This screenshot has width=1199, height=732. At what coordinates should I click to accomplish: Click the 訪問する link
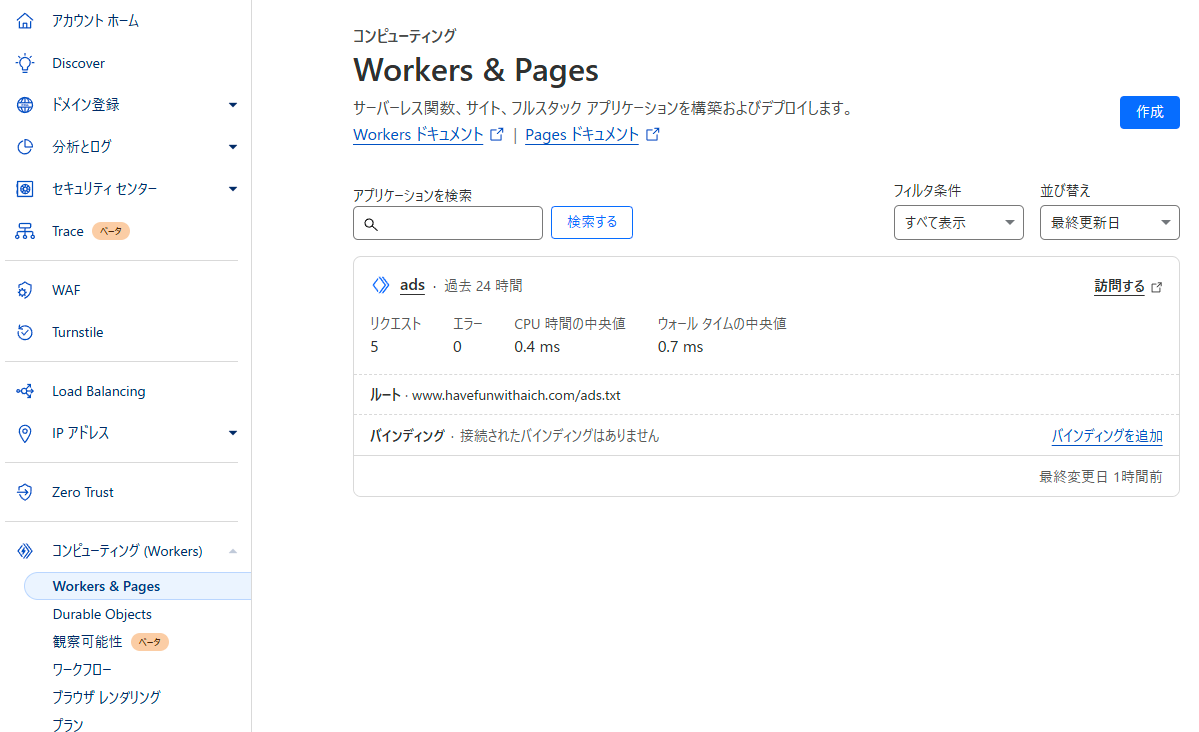(x=1119, y=286)
